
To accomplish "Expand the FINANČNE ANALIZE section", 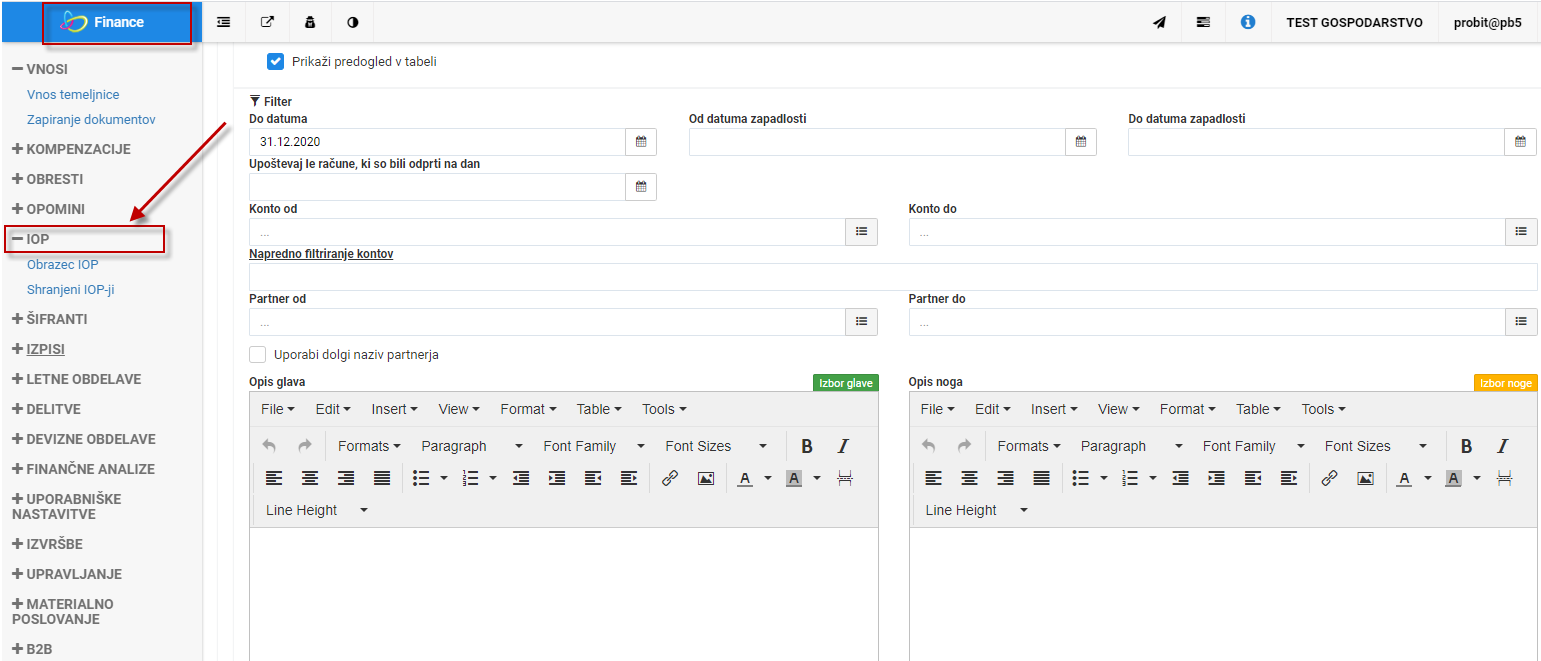I will pyautogui.click(x=83, y=469).
